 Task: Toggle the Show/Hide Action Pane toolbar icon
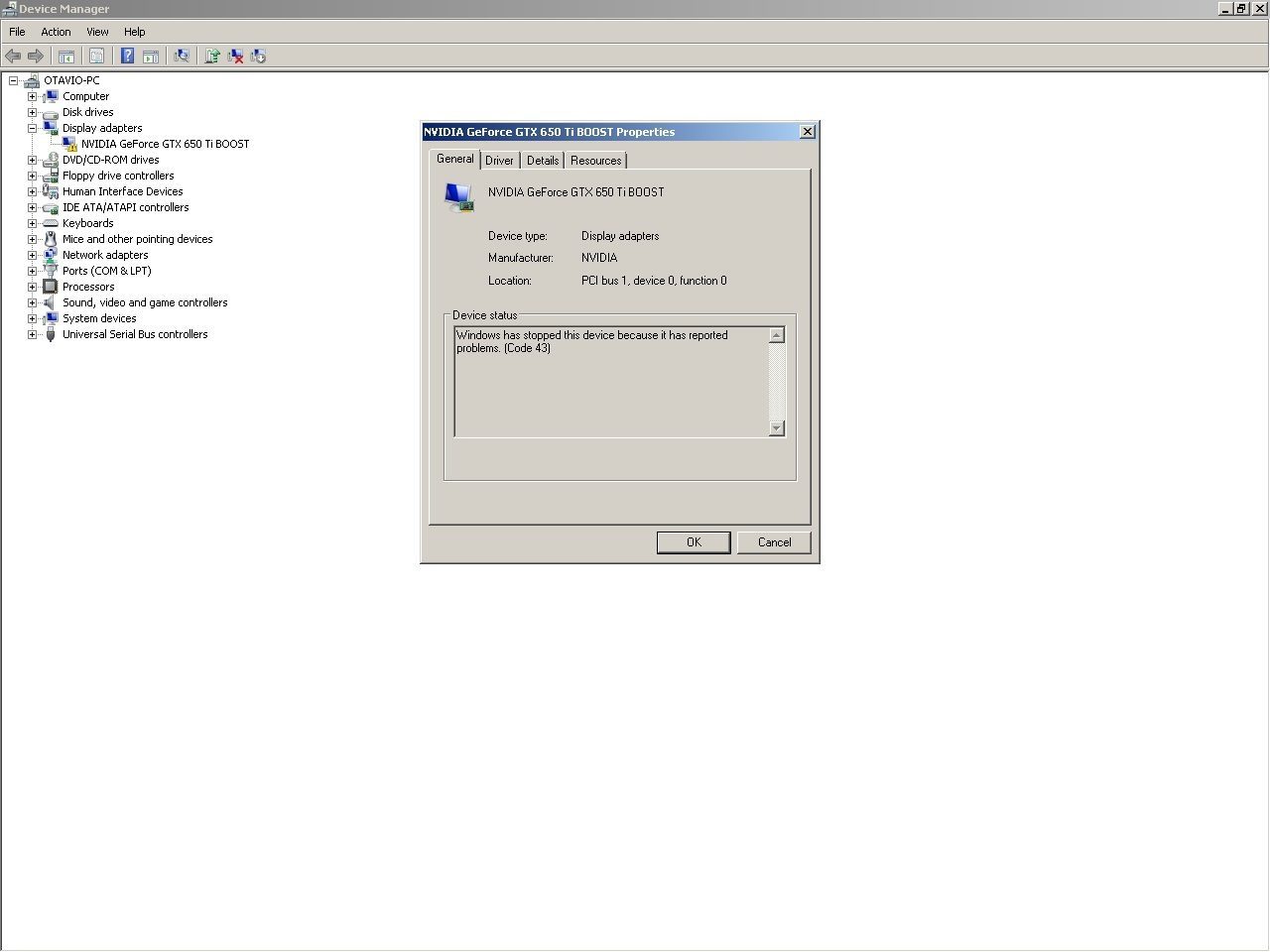pyautogui.click(x=151, y=57)
